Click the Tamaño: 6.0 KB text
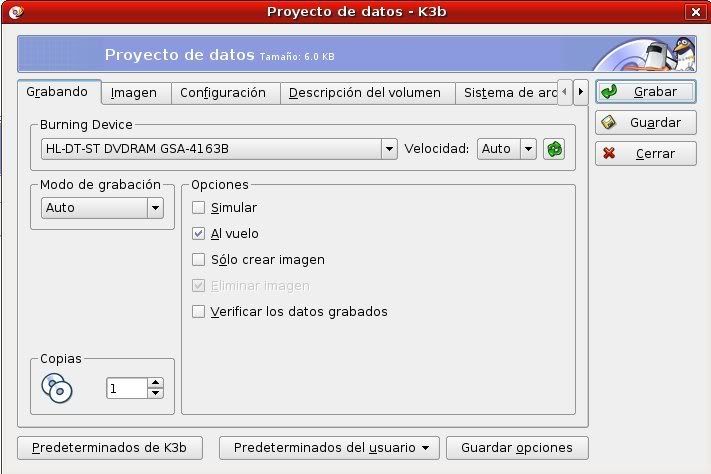711x474 pixels. [x=297, y=57]
